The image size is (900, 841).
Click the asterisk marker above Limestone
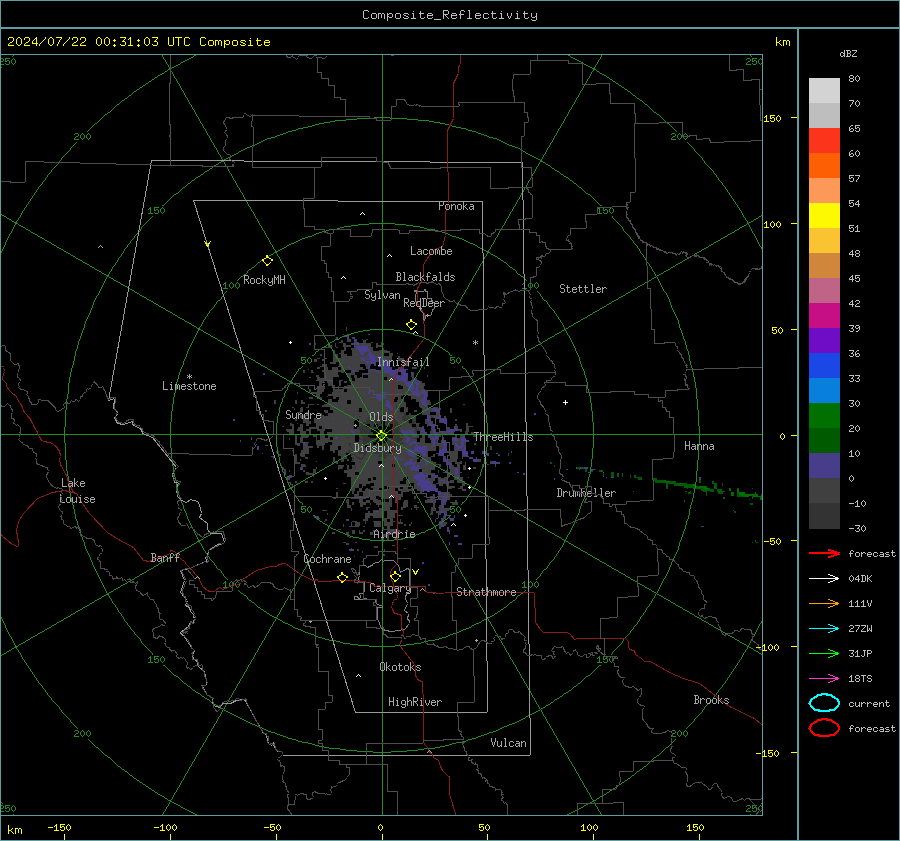tap(189, 377)
